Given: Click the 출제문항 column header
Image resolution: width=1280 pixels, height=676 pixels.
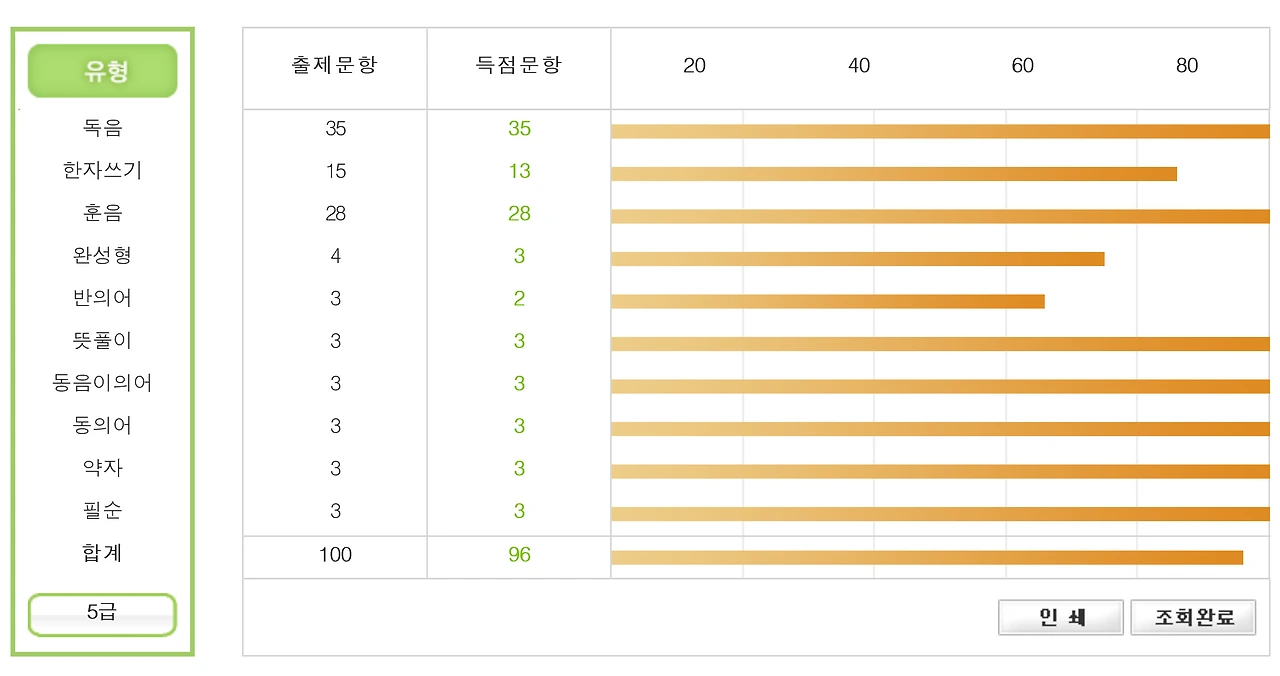Looking at the screenshot, I should 334,66.
